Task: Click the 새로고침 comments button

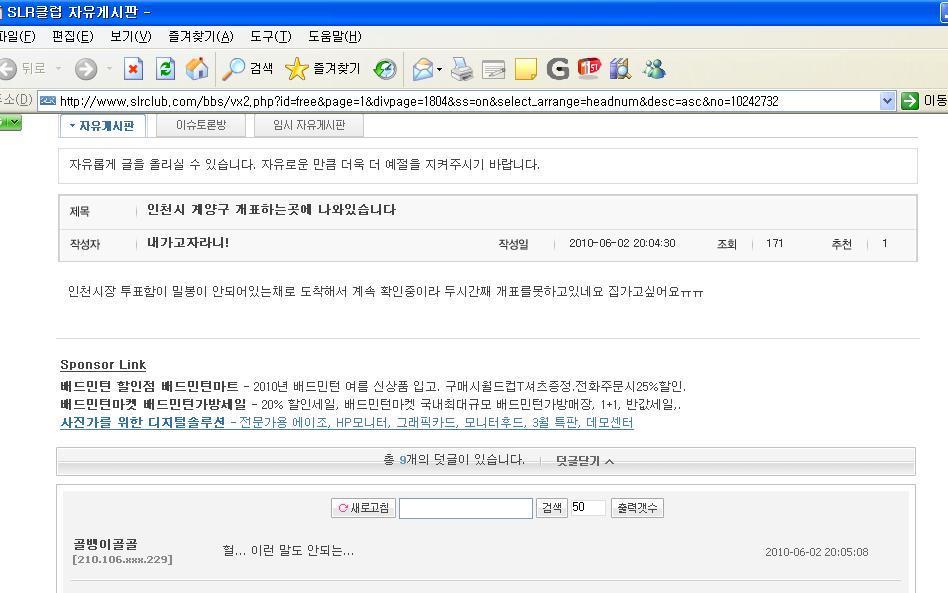Action: coord(363,508)
